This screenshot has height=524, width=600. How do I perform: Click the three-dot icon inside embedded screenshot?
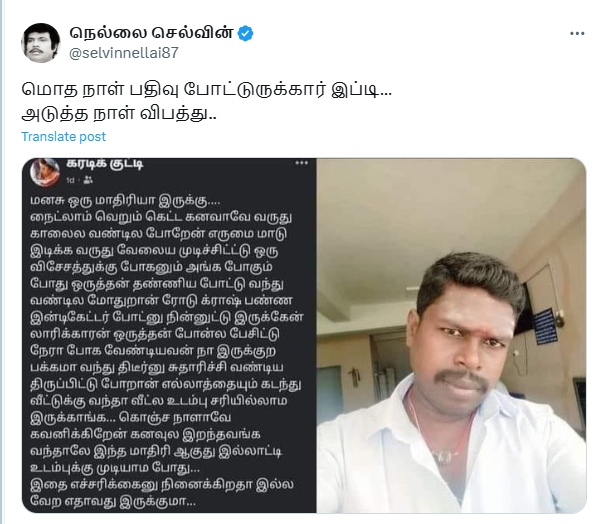coord(301,163)
